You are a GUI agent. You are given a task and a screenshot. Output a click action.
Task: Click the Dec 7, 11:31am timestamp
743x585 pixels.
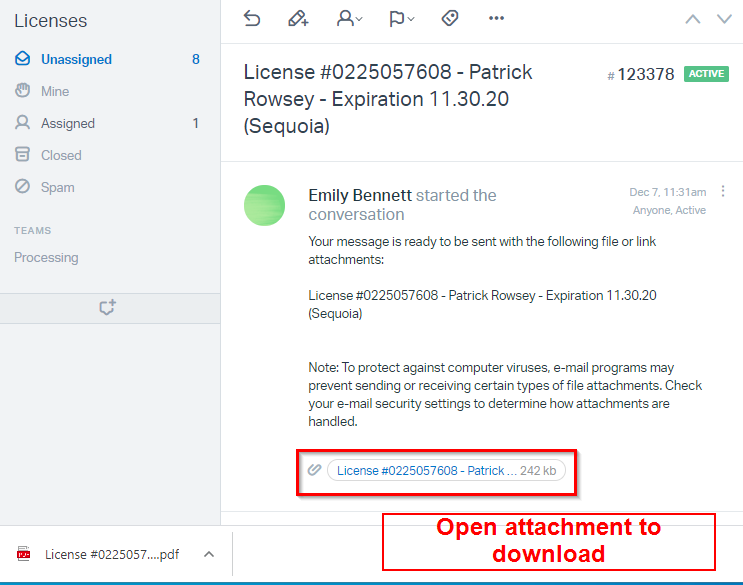click(668, 192)
